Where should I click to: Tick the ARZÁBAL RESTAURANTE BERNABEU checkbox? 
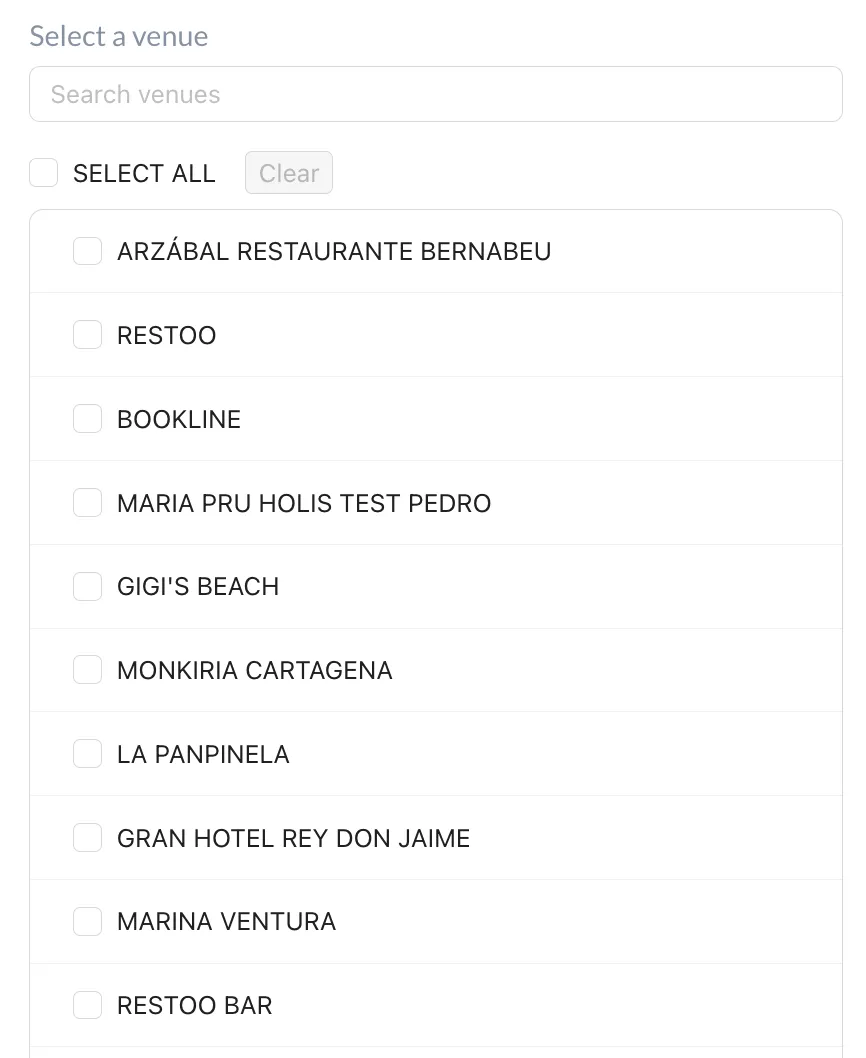tap(87, 251)
